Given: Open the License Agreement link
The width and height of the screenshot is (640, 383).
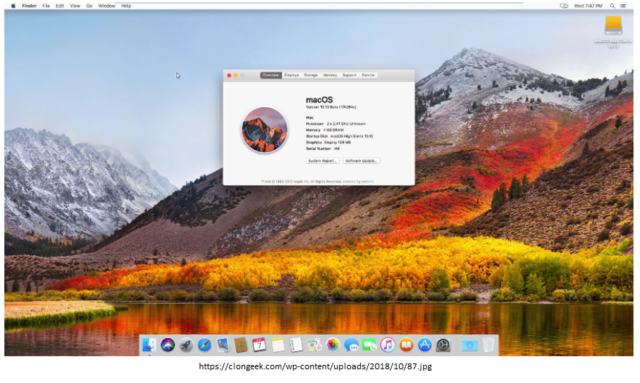Looking at the screenshot, I should [358, 181].
